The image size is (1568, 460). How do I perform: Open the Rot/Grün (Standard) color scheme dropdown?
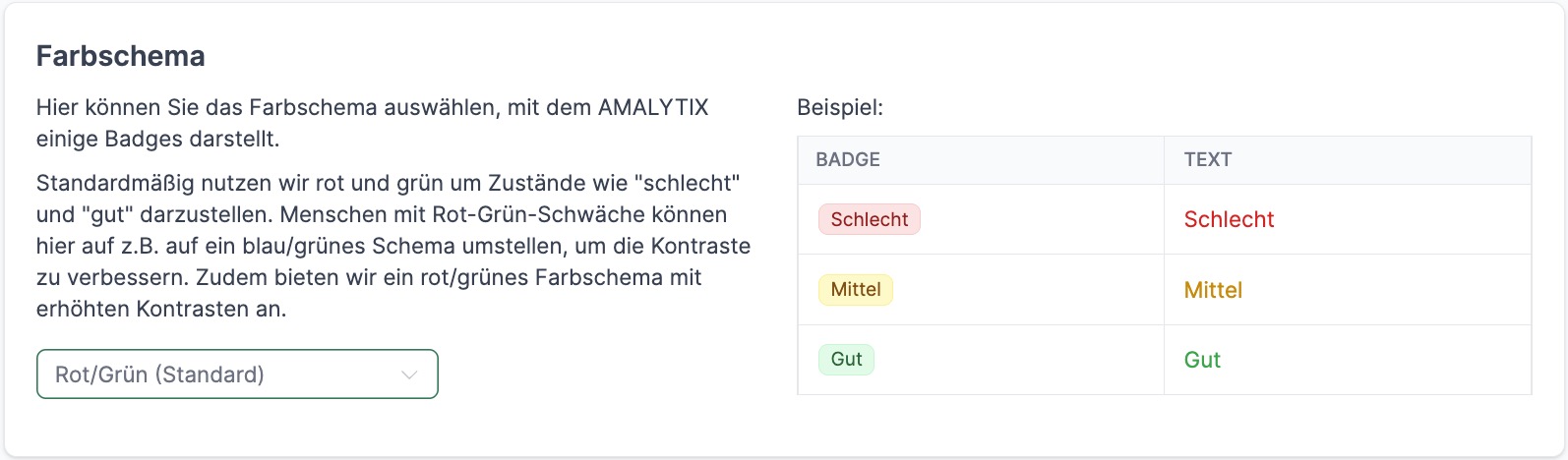tap(236, 374)
